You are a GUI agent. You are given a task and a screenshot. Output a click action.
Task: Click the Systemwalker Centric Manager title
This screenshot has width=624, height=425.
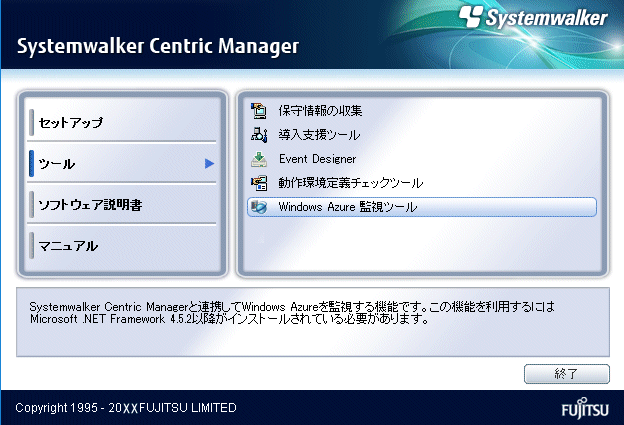[x=157, y=47]
